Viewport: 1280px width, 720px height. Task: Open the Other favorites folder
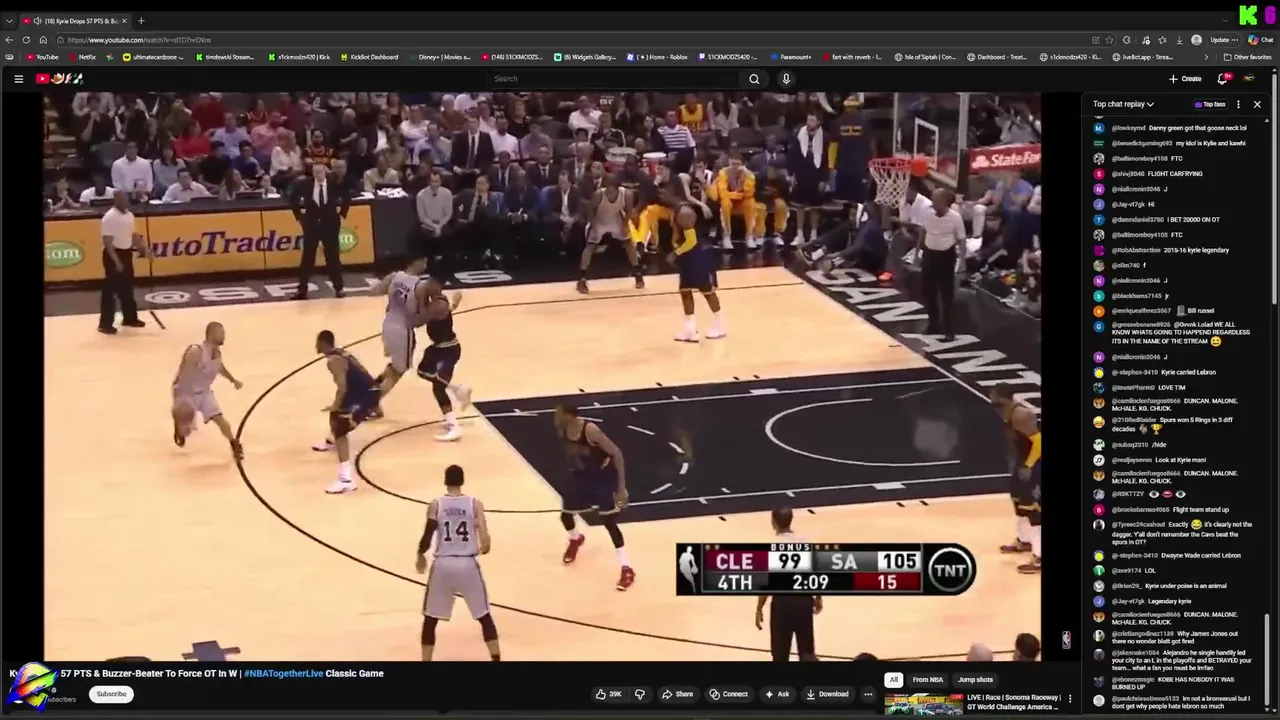pyautogui.click(x=1248, y=57)
